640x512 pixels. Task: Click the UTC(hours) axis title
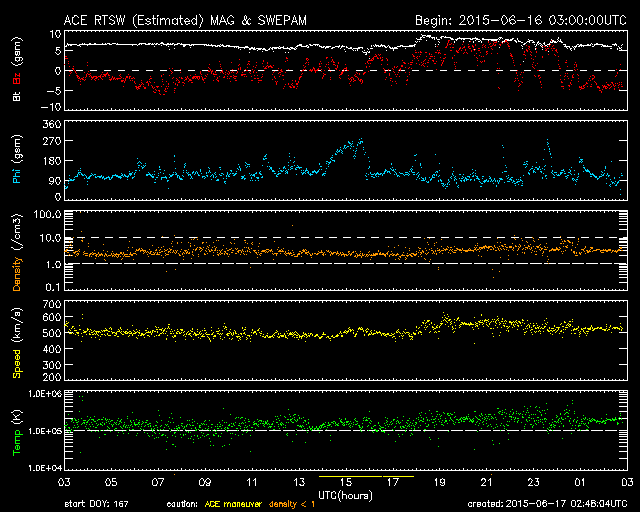coord(346,494)
